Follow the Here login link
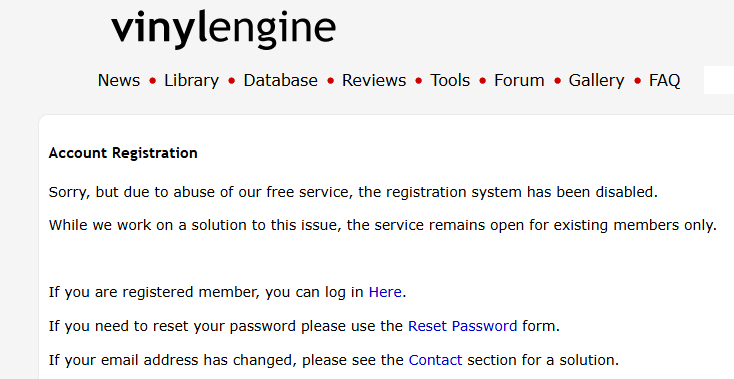 385,292
